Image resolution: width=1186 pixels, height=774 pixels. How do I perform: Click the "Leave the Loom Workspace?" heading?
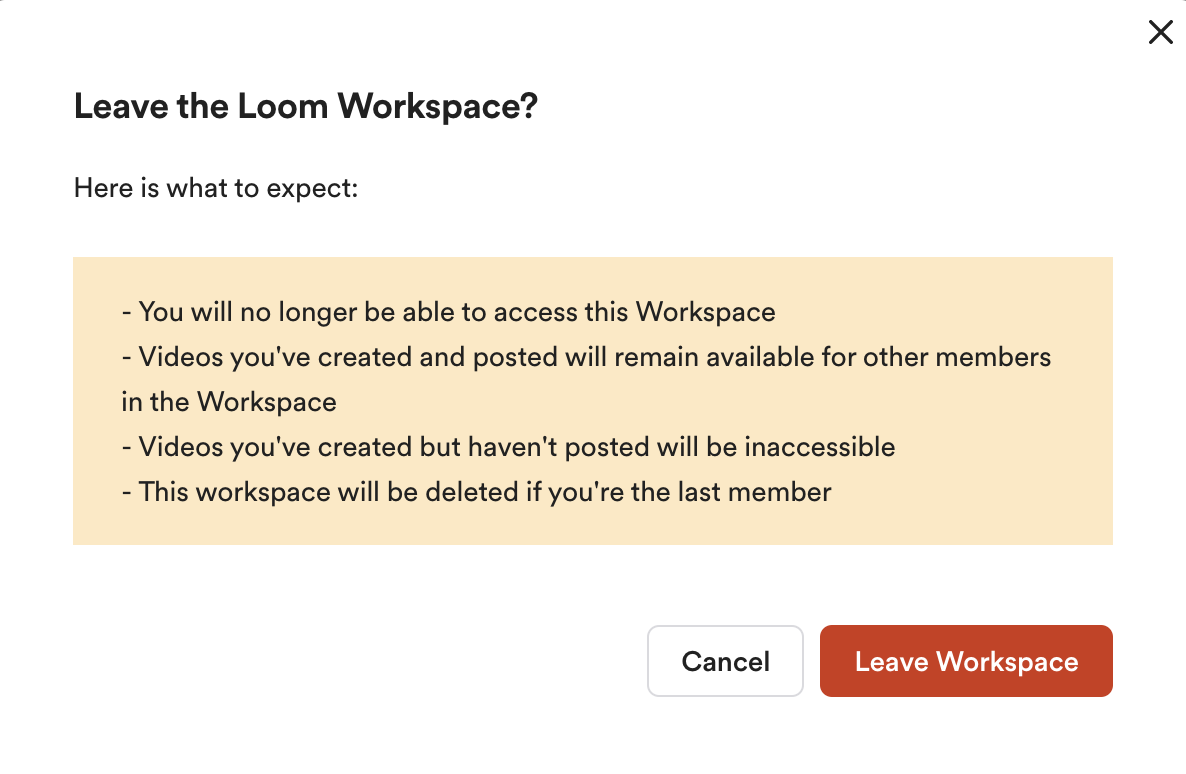tap(306, 107)
